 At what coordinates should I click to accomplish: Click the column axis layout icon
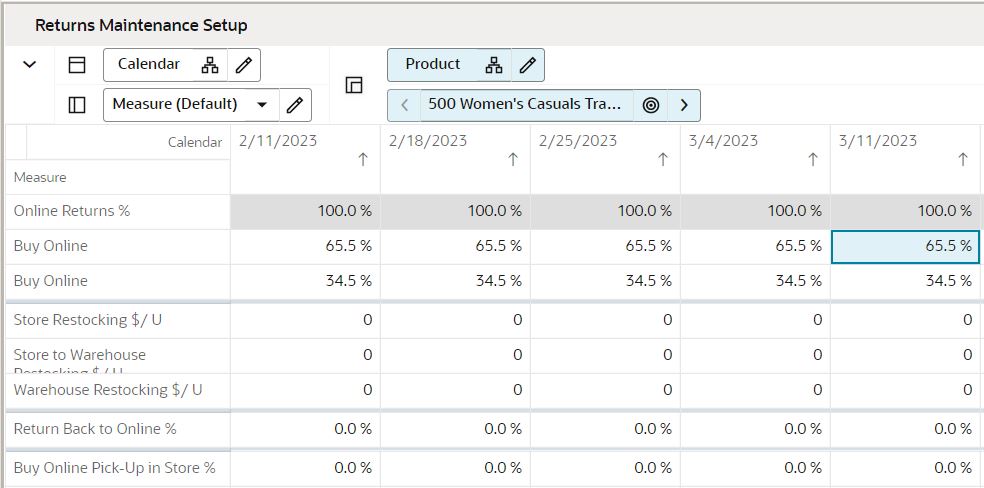[77, 65]
